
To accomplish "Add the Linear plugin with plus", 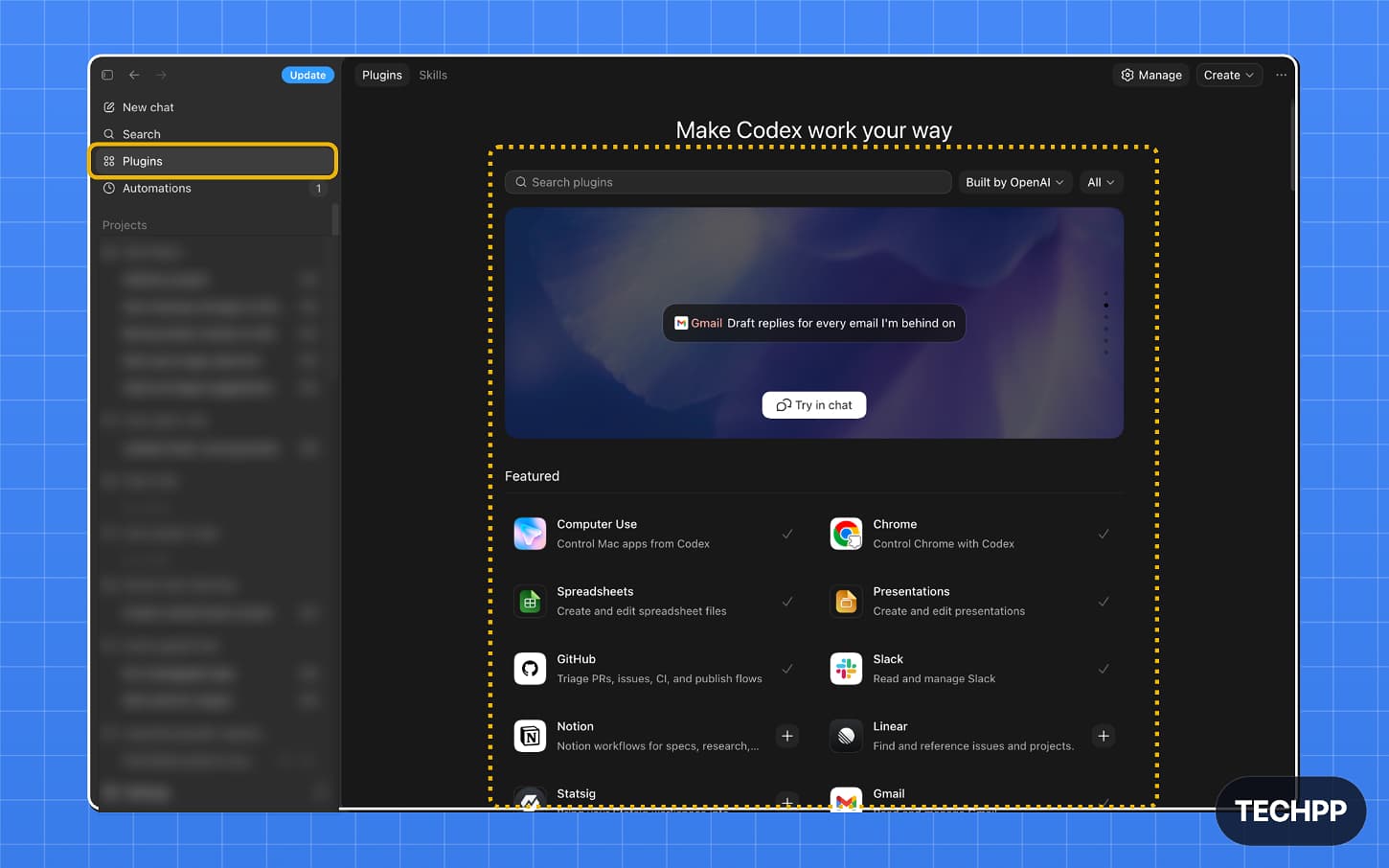I will click(1104, 736).
